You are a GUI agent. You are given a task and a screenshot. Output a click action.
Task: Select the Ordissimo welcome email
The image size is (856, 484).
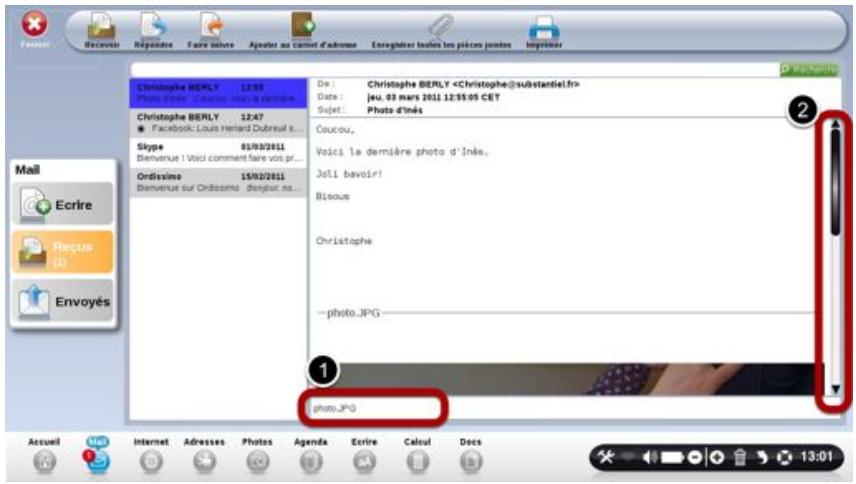[218, 182]
